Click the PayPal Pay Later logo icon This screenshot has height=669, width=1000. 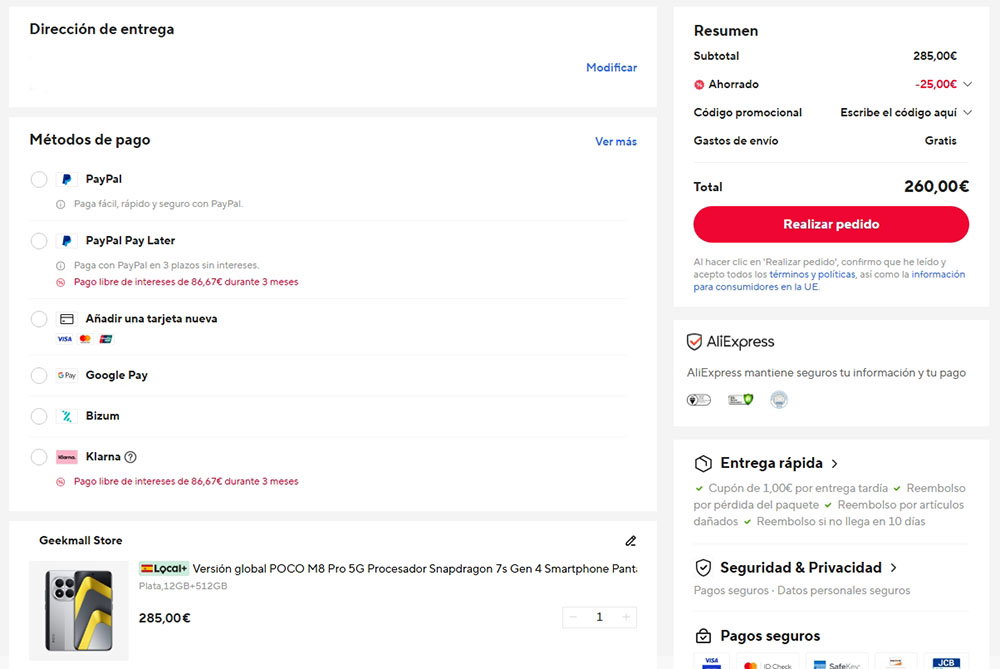tap(66, 240)
